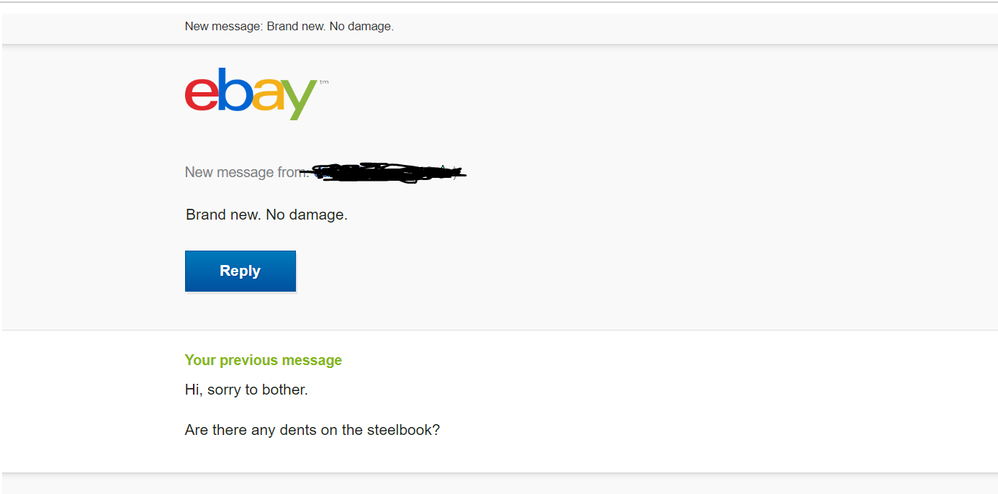This screenshot has width=998, height=494.
Task: Click the top 'New message:' preheader line
Action: (x=289, y=27)
